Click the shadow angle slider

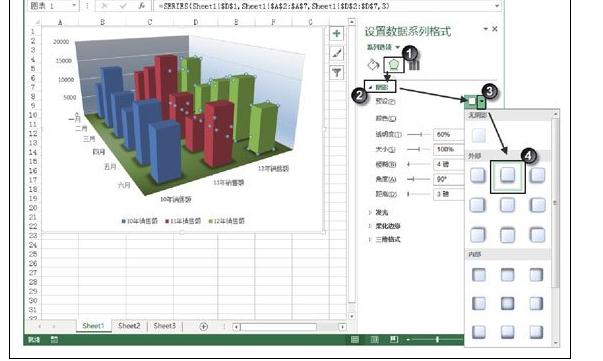tap(418, 179)
